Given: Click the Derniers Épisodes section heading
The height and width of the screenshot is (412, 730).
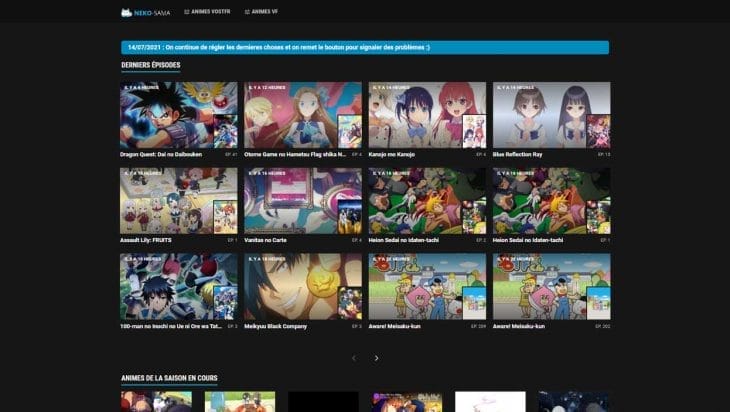Looking at the screenshot, I should 151,65.
